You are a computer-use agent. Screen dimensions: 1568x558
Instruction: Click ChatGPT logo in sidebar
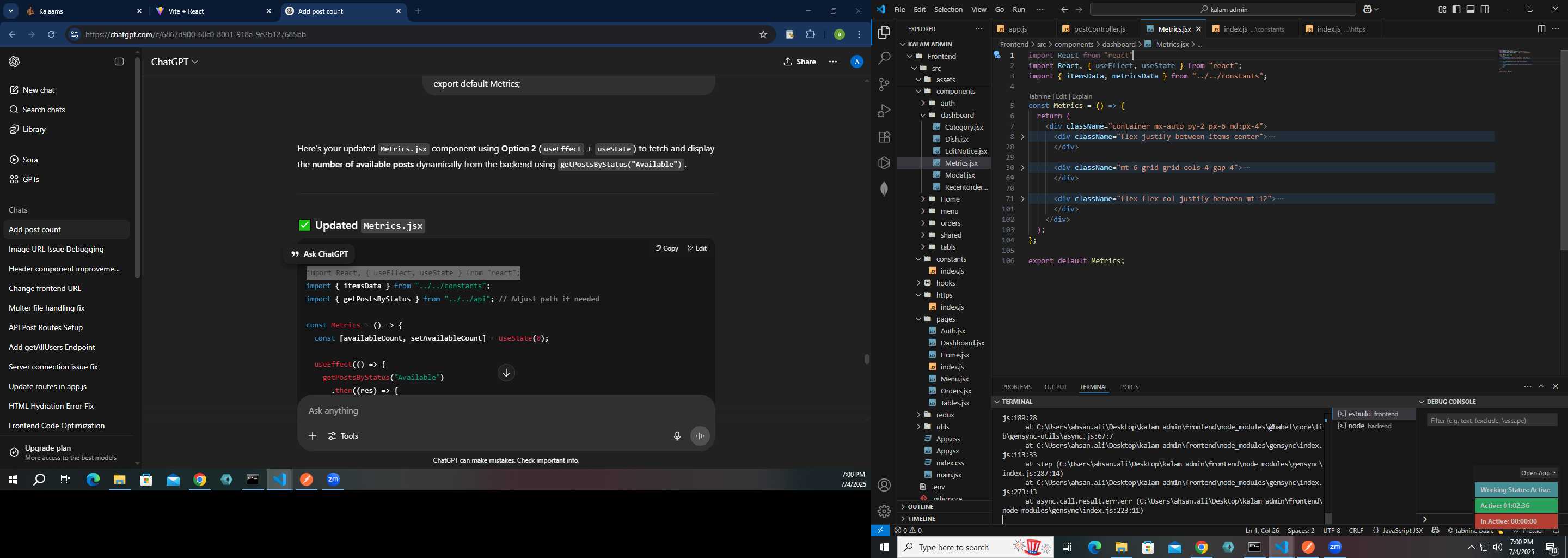(15, 62)
